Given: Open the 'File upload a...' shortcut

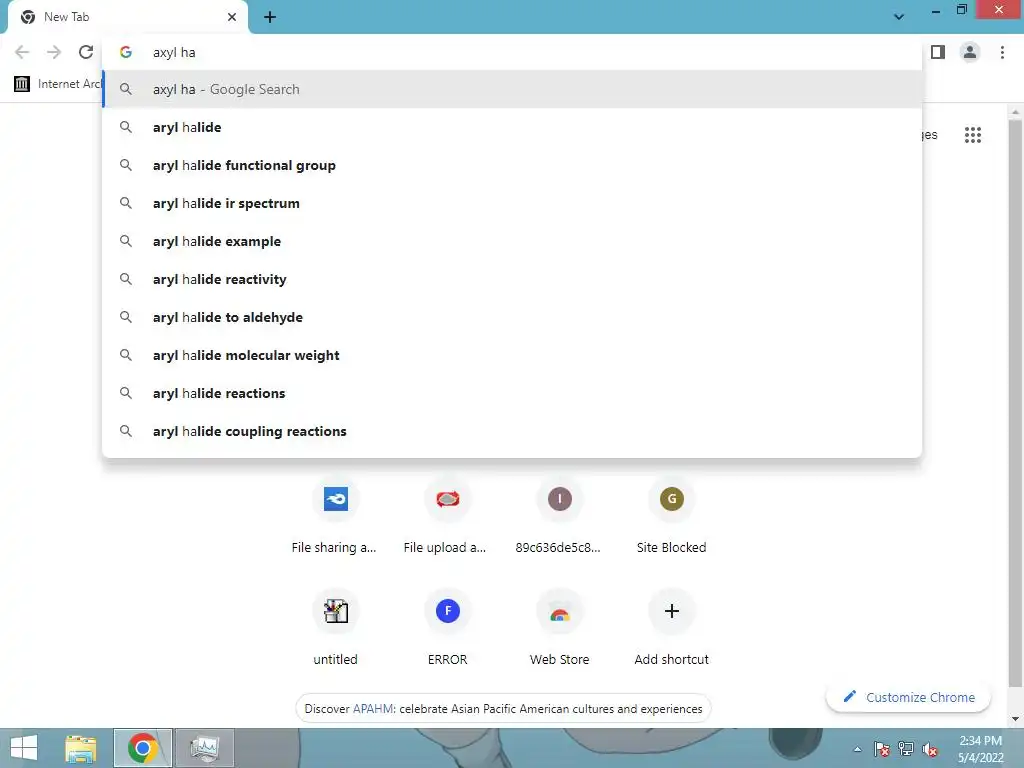Looking at the screenshot, I should tap(447, 516).
